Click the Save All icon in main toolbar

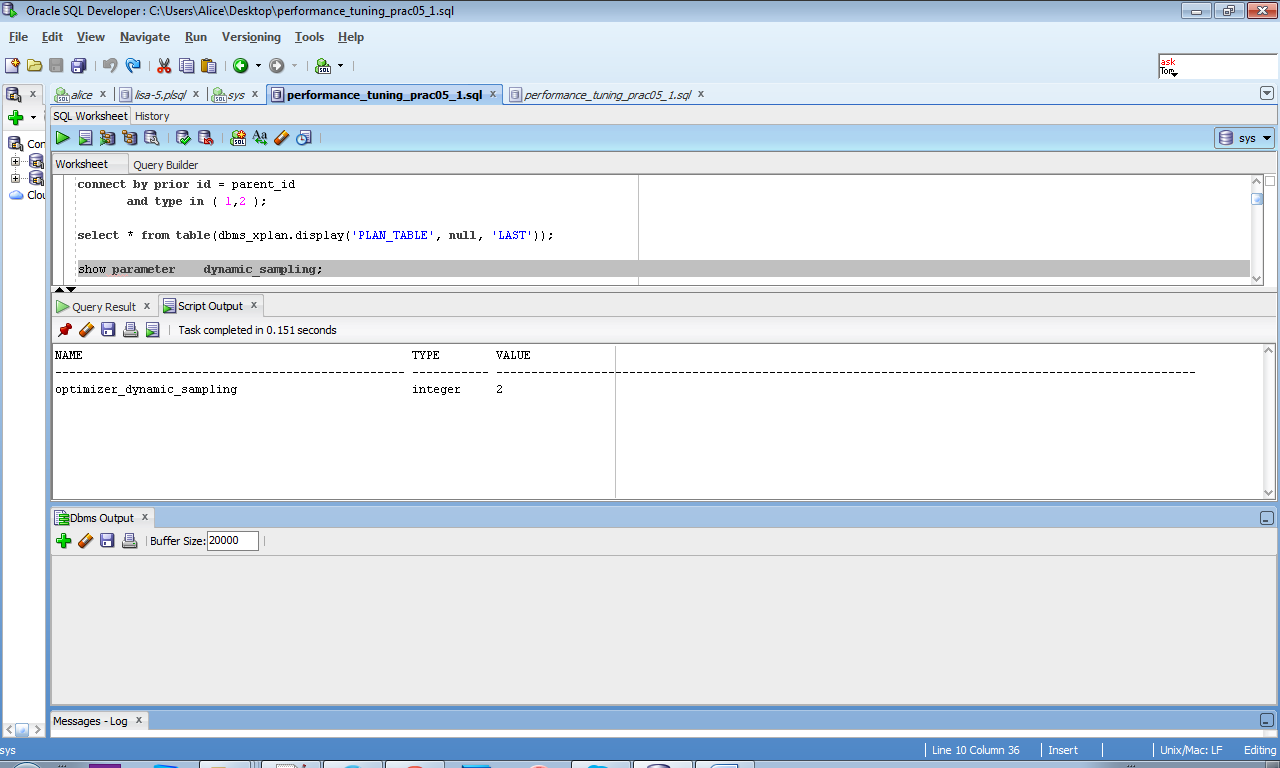pos(78,66)
